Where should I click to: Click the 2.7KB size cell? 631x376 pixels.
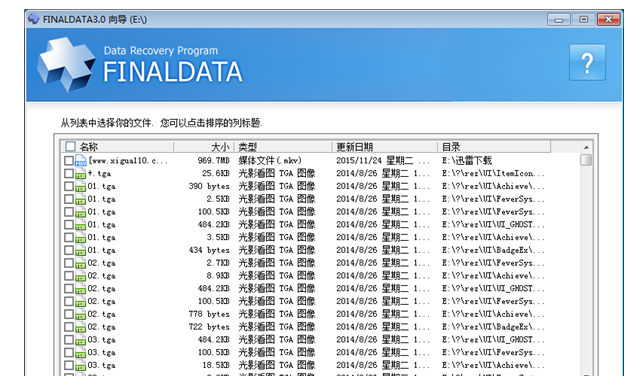point(218,263)
